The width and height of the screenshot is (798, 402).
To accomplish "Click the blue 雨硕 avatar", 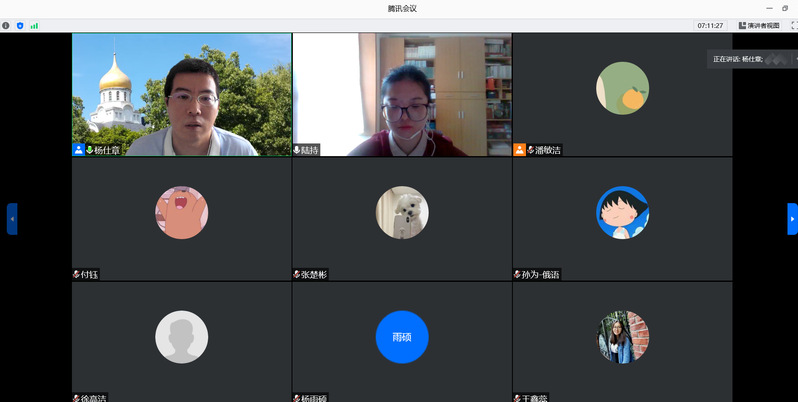I will [401, 337].
